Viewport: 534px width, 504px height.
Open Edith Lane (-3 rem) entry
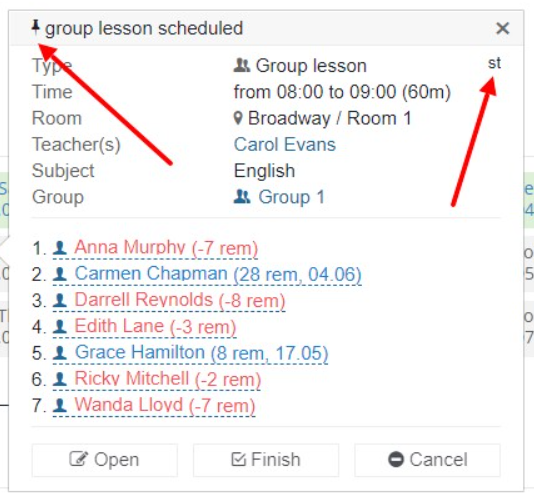pos(155,326)
